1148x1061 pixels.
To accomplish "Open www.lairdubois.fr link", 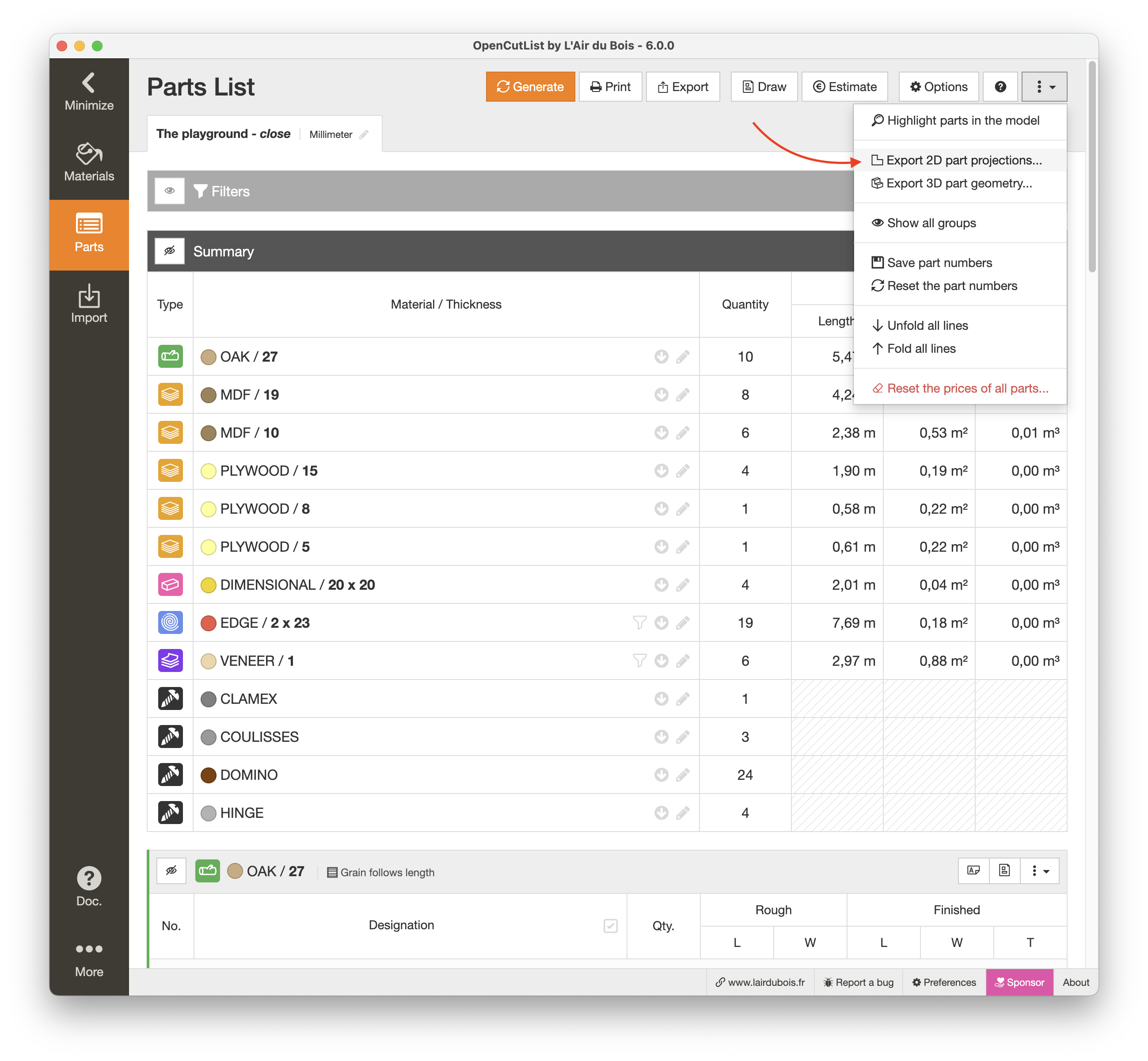I will point(760,982).
